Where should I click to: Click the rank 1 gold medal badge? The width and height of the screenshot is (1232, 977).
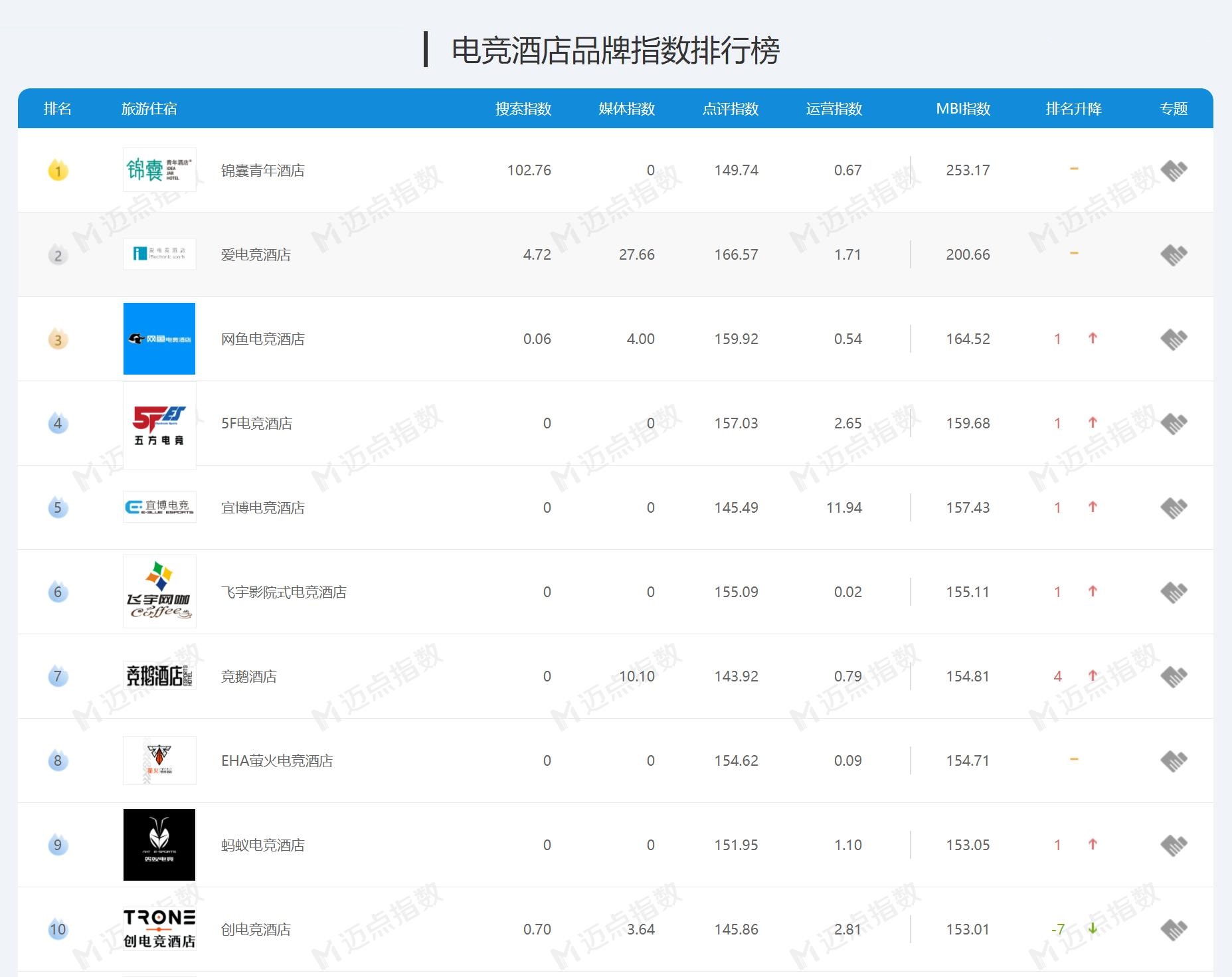pyautogui.click(x=58, y=171)
